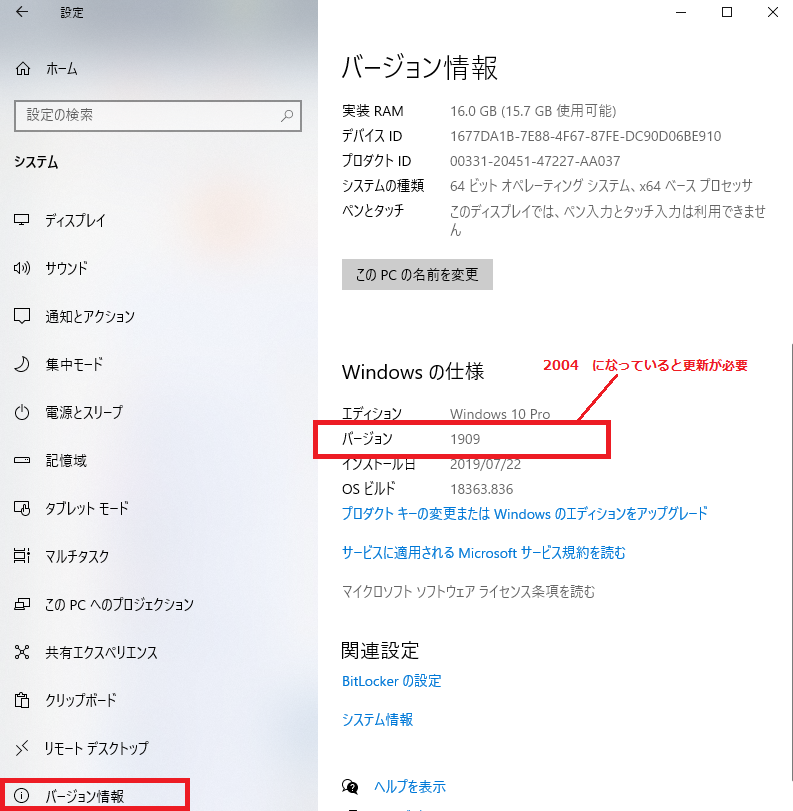
Task: Click the バージョン情報 info icon
Action: click(22, 795)
